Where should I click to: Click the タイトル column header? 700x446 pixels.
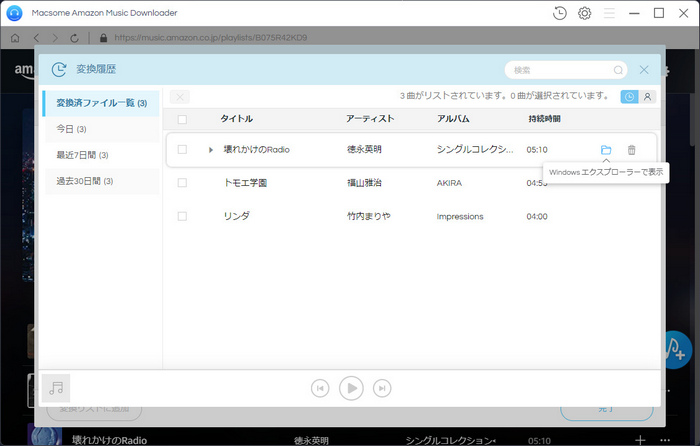pos(237,119)
